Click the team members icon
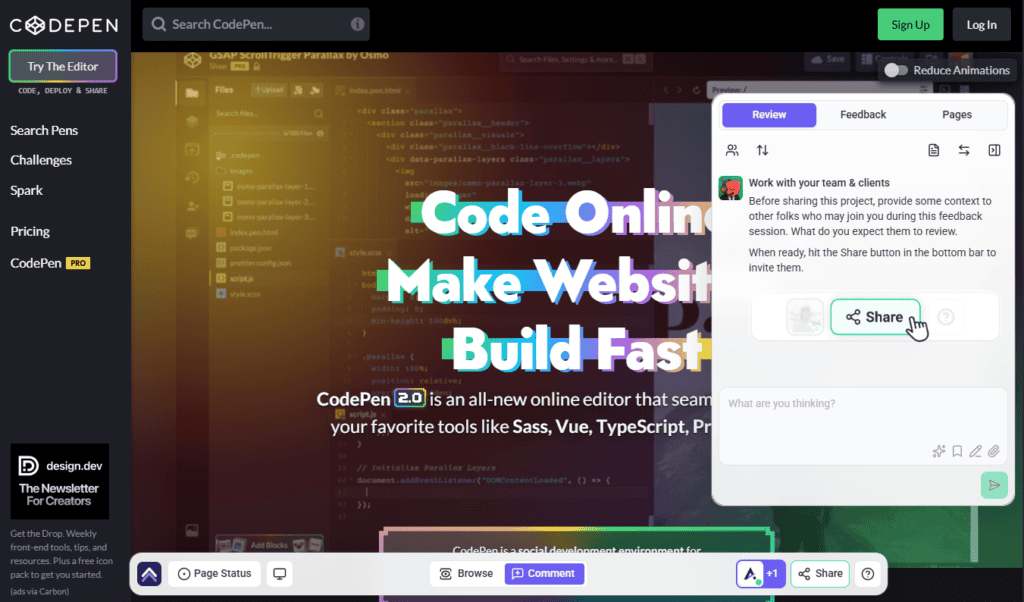This screenshot has width=1024, height=602. 732,150
